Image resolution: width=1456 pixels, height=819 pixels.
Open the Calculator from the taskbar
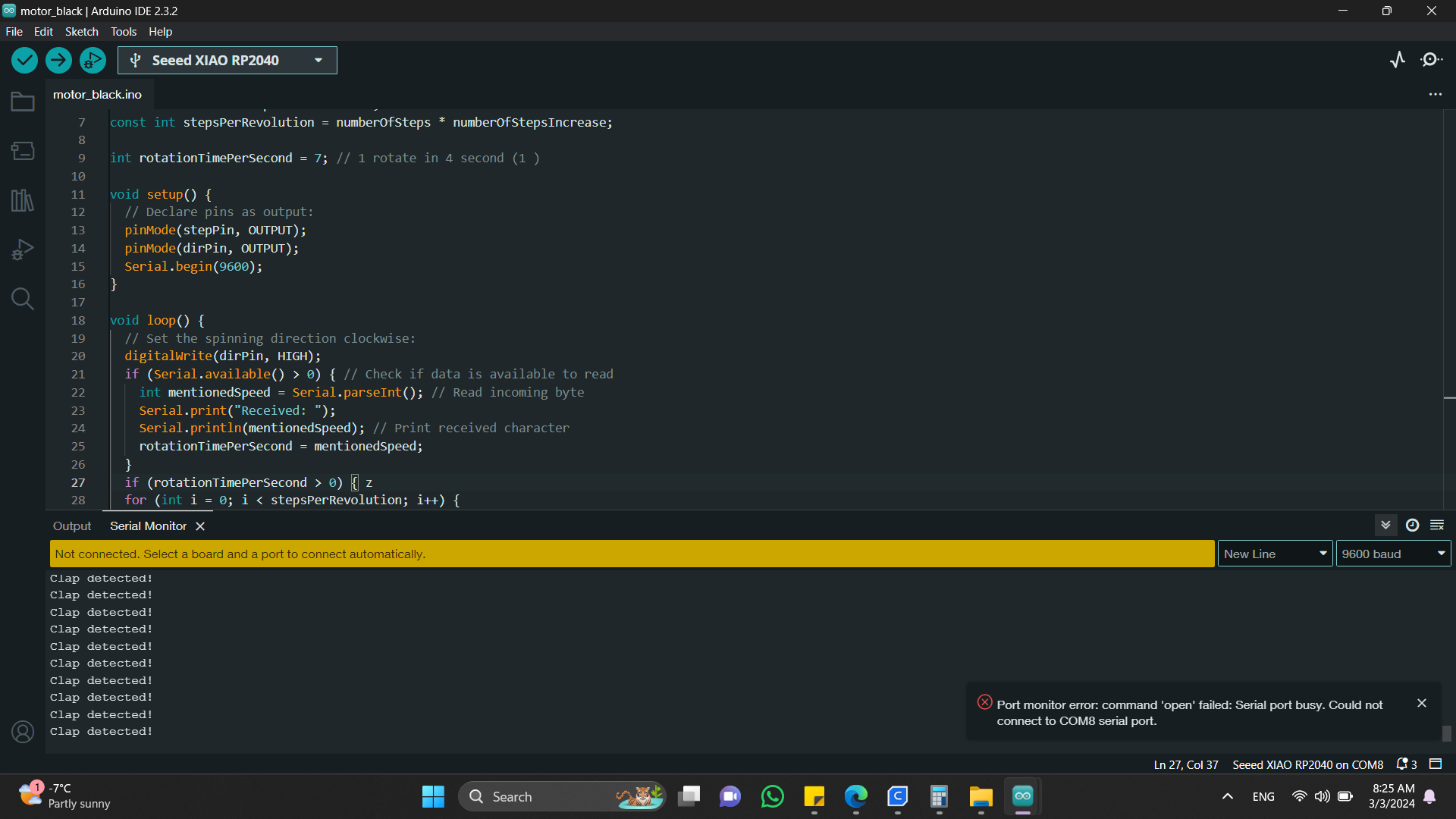tap(939, 796)
